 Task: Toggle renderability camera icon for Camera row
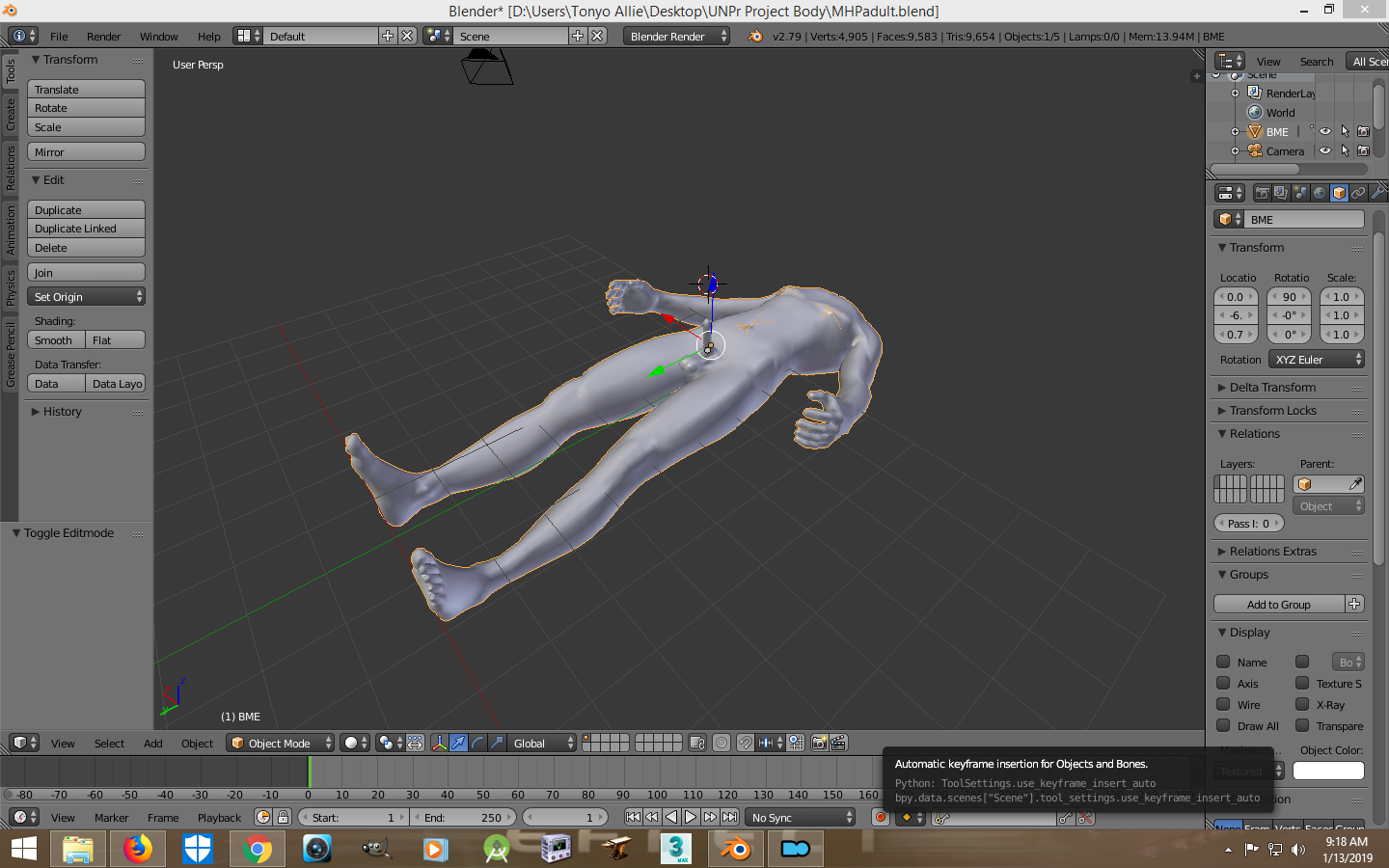click(1363, 151)
